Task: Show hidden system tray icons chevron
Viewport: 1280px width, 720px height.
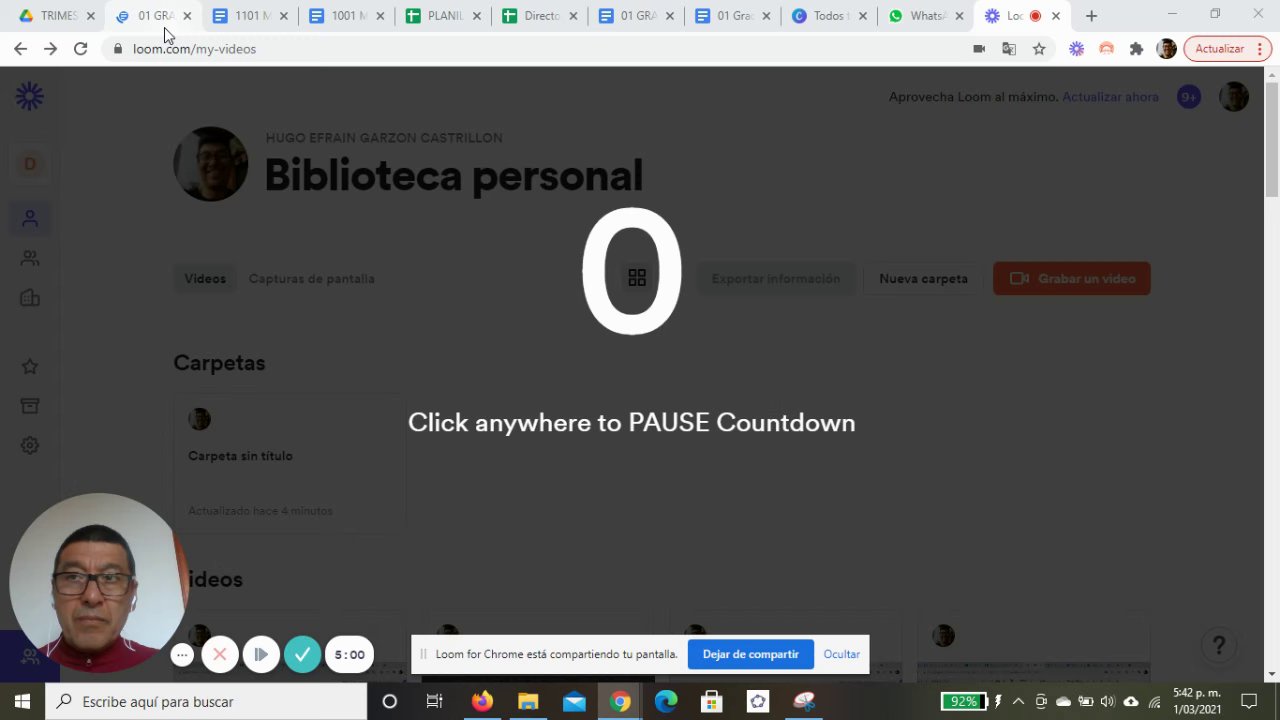Action: [x=1018, y=702]
